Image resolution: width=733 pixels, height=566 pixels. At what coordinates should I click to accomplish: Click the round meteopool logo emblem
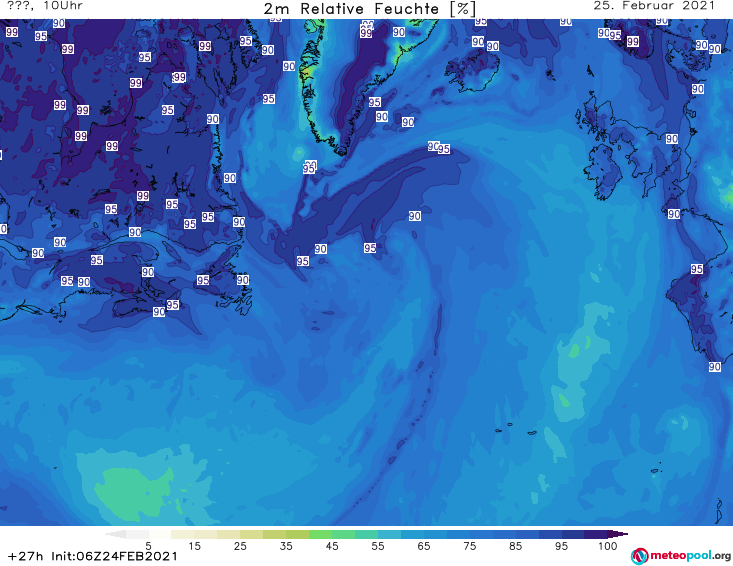[x=639, y=556]
